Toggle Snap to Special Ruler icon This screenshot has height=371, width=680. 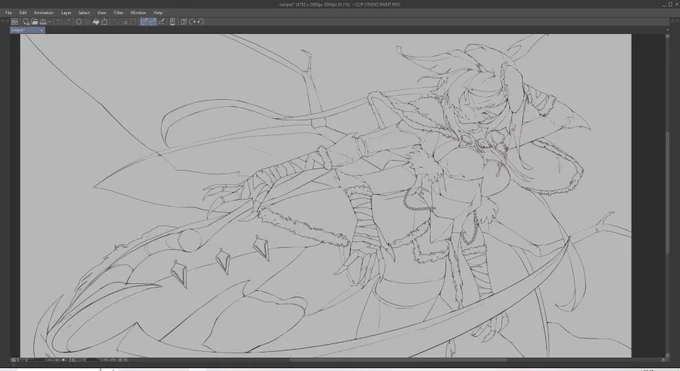pos(153,22)
